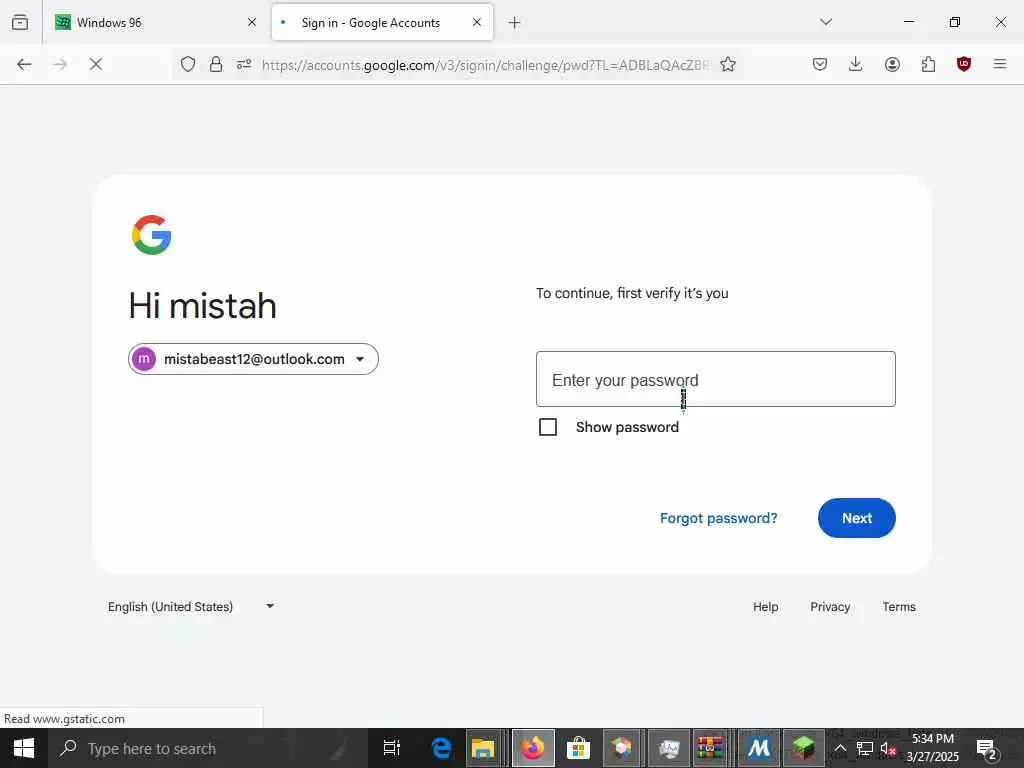Show hidden system tray icons
This screenshot has height=768, width=1024.
pyautogui.click(x=840, y=748)
